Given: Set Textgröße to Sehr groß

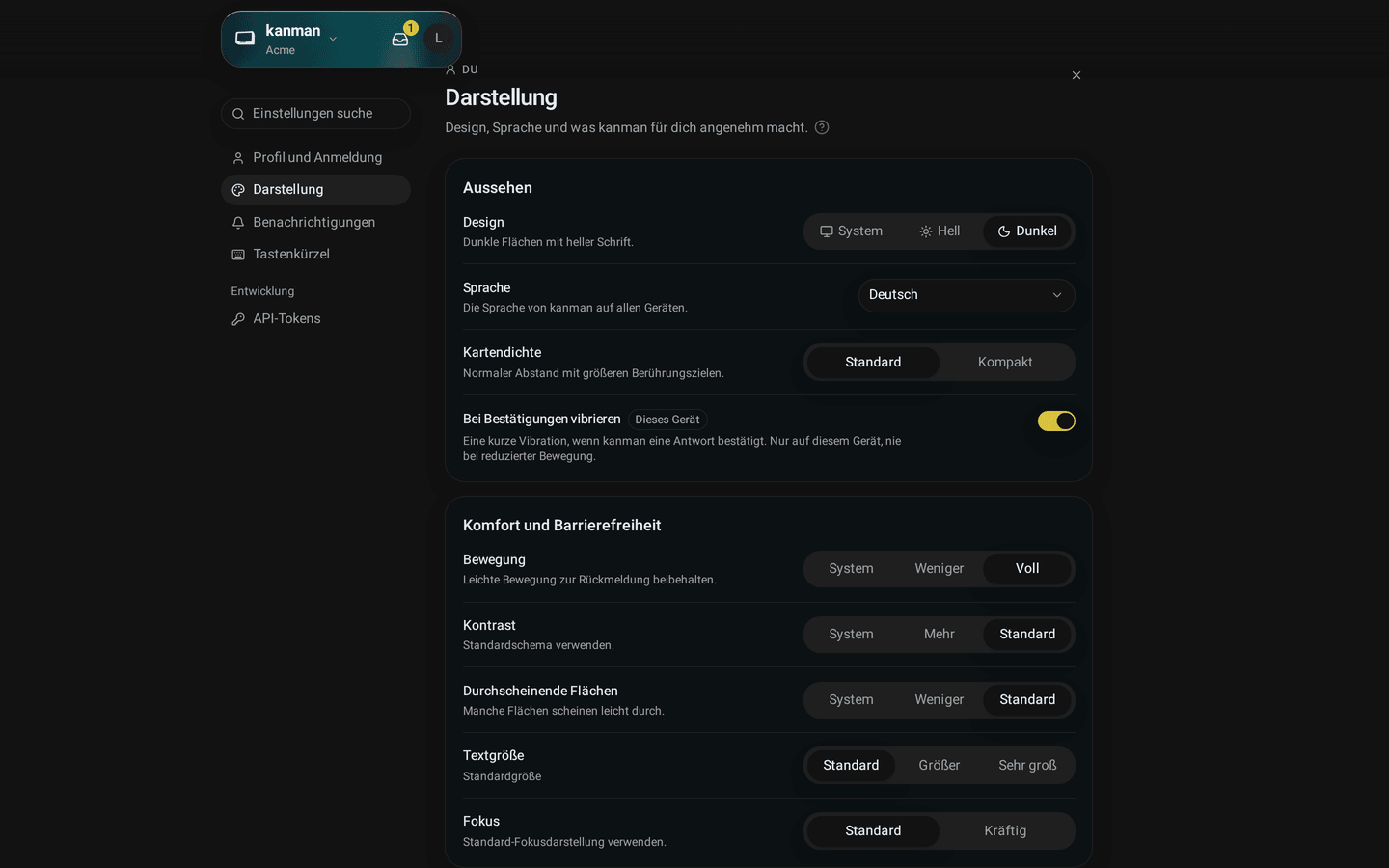Looking at the screenshot, I should (x=1027, y=766).
